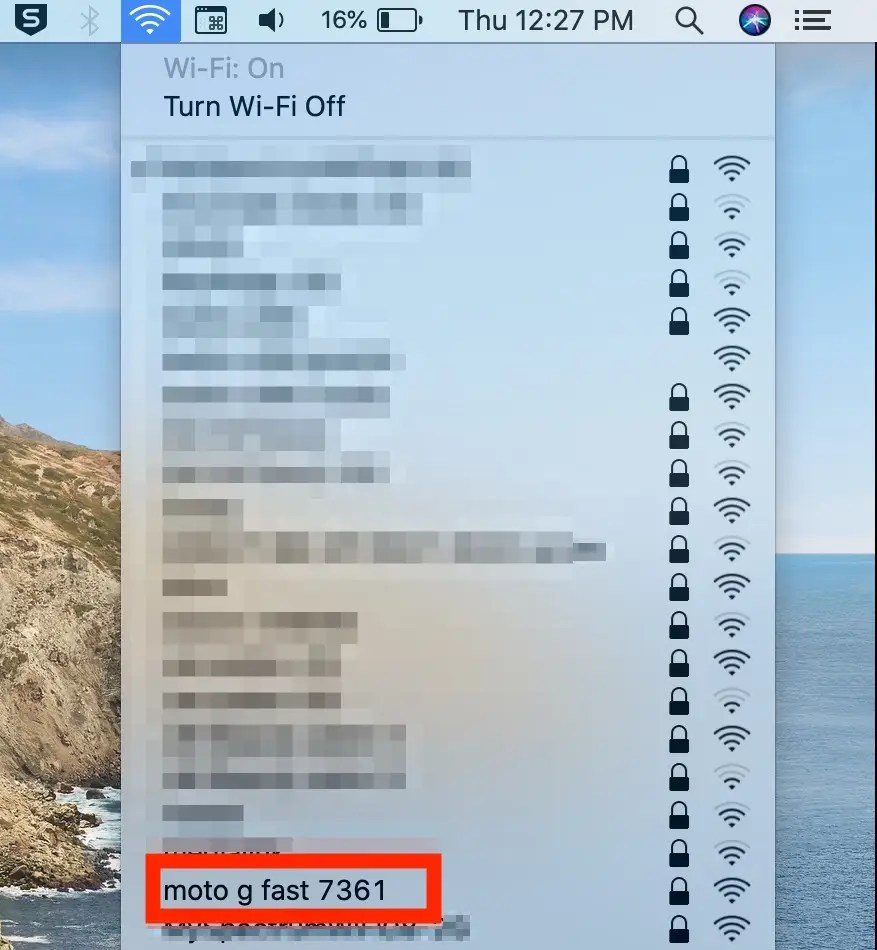Screen dimensions: 877x950
Task: Click the Thu 12:27 PM clock
Action: (546, 21)
